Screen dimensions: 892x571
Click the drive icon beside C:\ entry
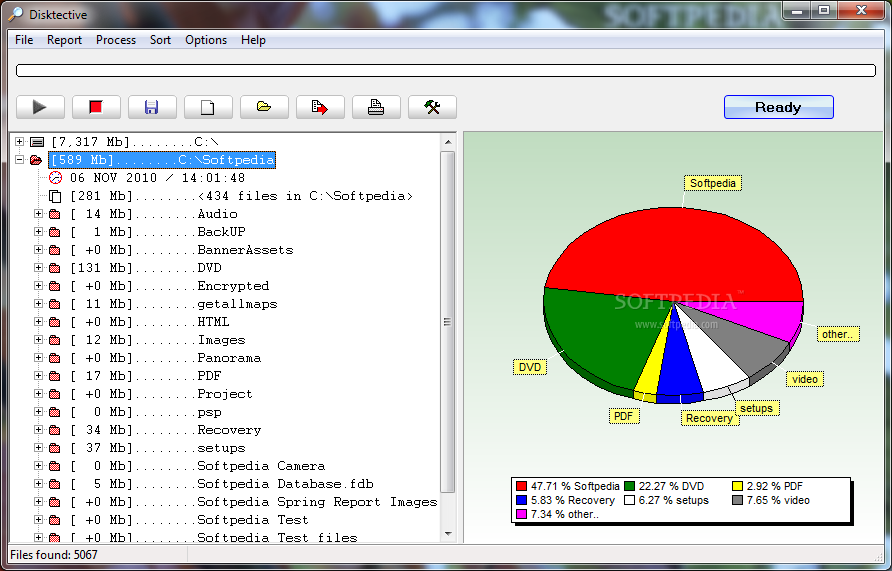pyautogui.click(x=37, y=142)
